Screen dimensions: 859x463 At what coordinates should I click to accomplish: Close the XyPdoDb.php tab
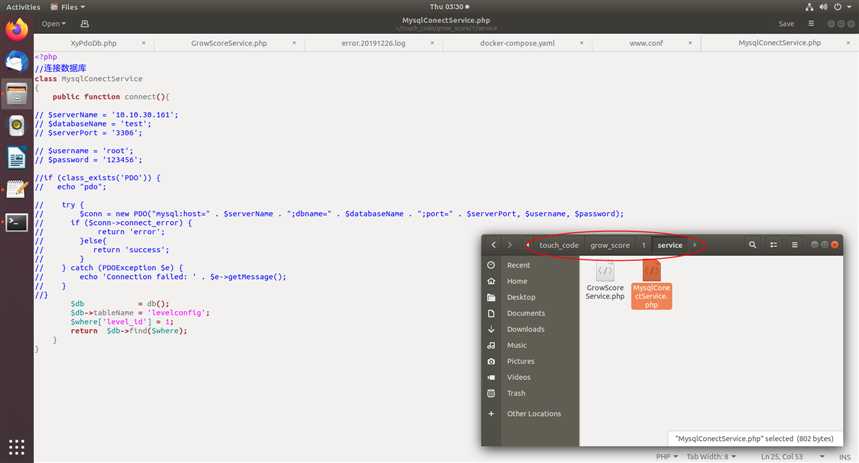tap(144, 43)
